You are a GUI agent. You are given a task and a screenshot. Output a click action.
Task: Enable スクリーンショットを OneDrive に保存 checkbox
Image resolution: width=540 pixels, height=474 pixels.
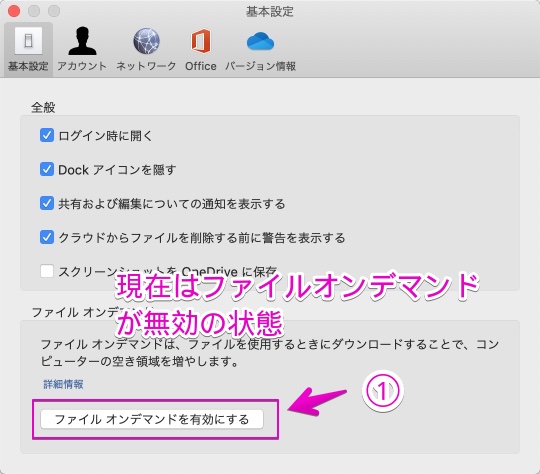[47, 271]
